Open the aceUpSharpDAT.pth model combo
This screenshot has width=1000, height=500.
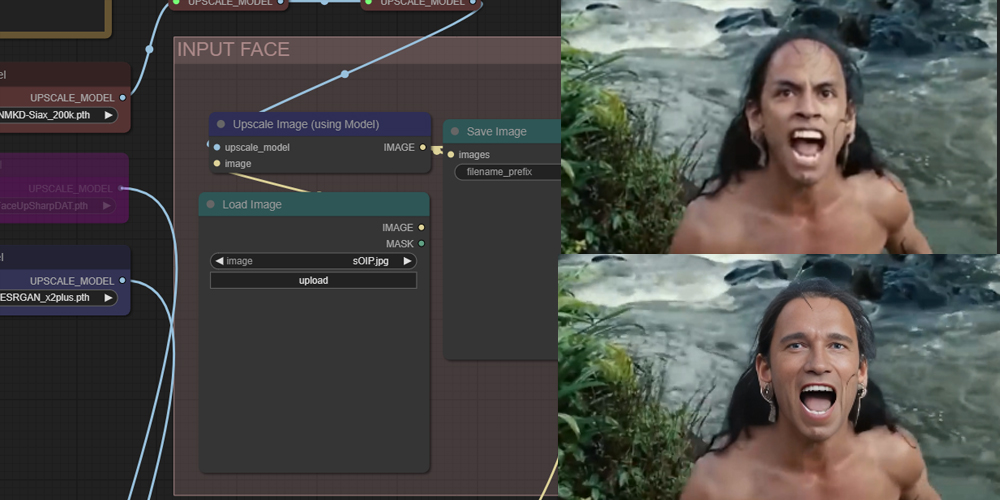(57, 206)
